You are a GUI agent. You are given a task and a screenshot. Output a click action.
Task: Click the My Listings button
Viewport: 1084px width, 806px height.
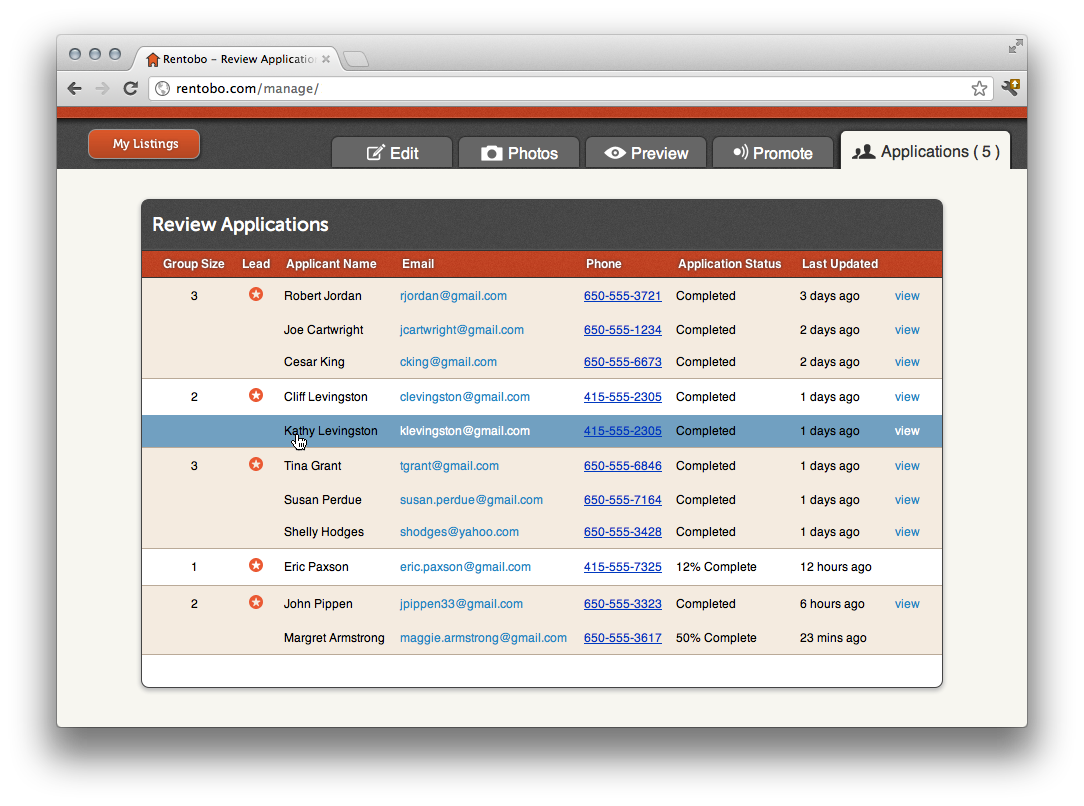[144, 144]
